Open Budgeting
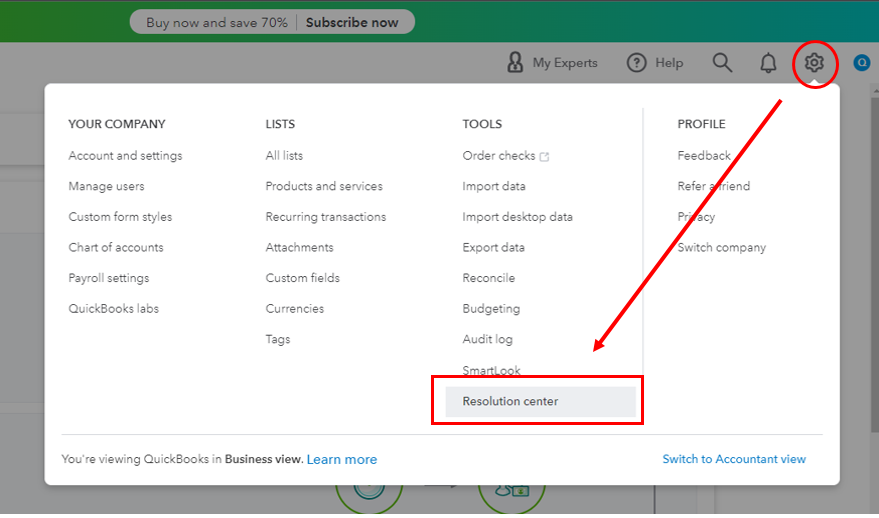Viewport: 879px width, 518px height. click(x=491, y=308)
